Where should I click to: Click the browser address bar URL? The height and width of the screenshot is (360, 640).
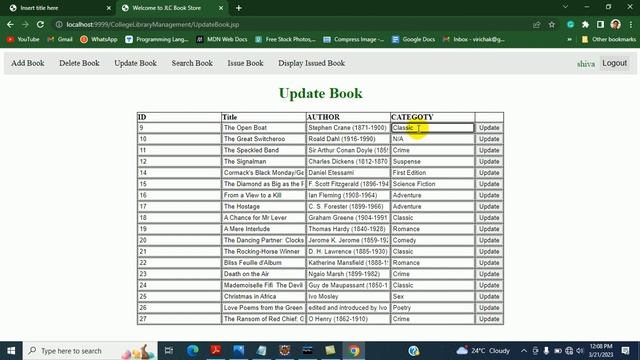(153, 24)
